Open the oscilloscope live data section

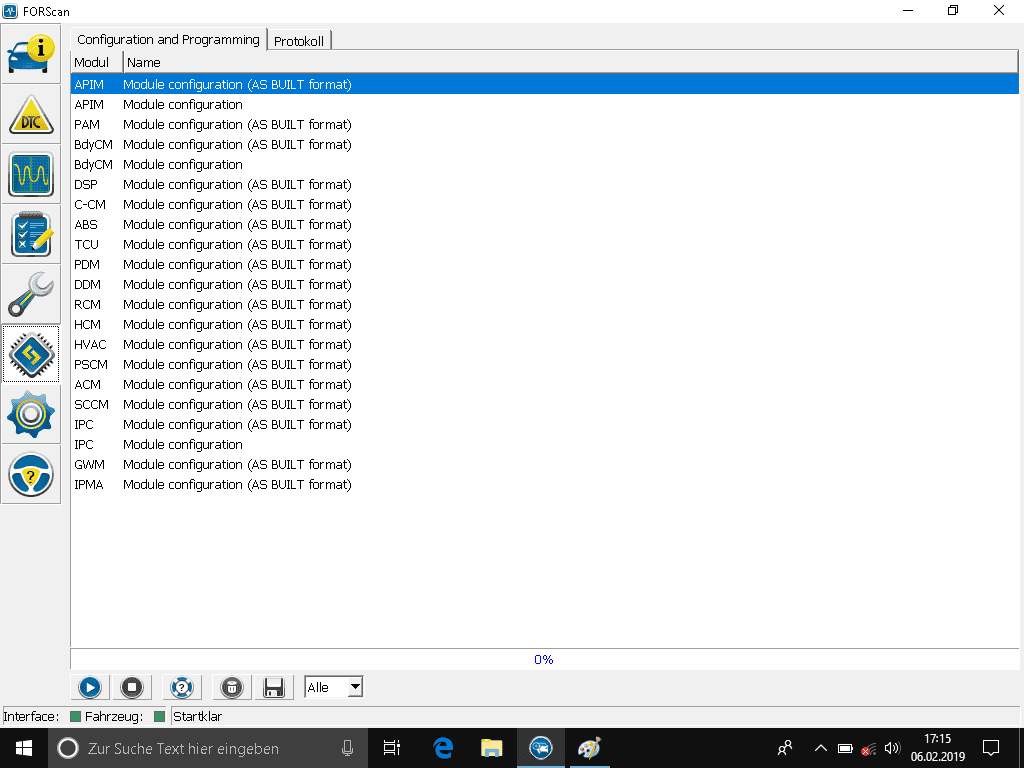click(31, 175)
